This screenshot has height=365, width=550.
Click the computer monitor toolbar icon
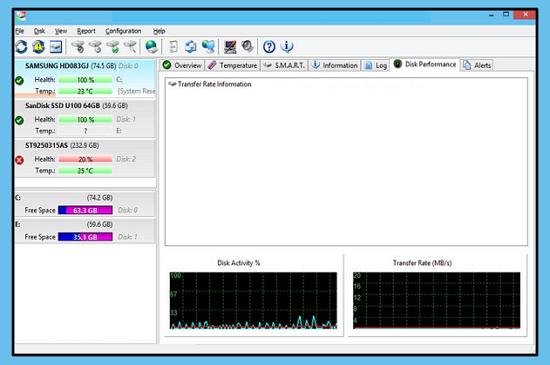tap(230, 47)
